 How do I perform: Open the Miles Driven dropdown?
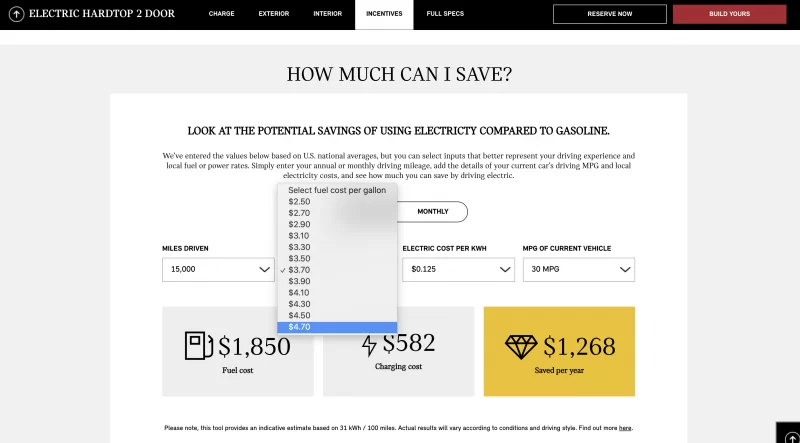point(218,270)
